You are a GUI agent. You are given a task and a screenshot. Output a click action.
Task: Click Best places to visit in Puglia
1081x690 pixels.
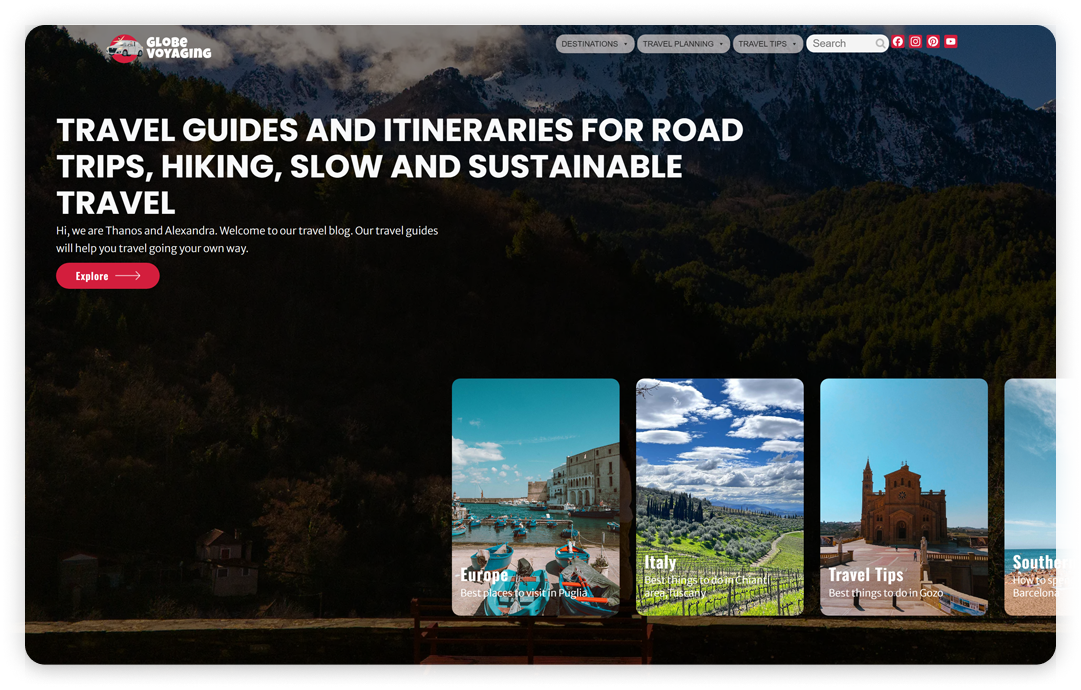pos(523,593)
